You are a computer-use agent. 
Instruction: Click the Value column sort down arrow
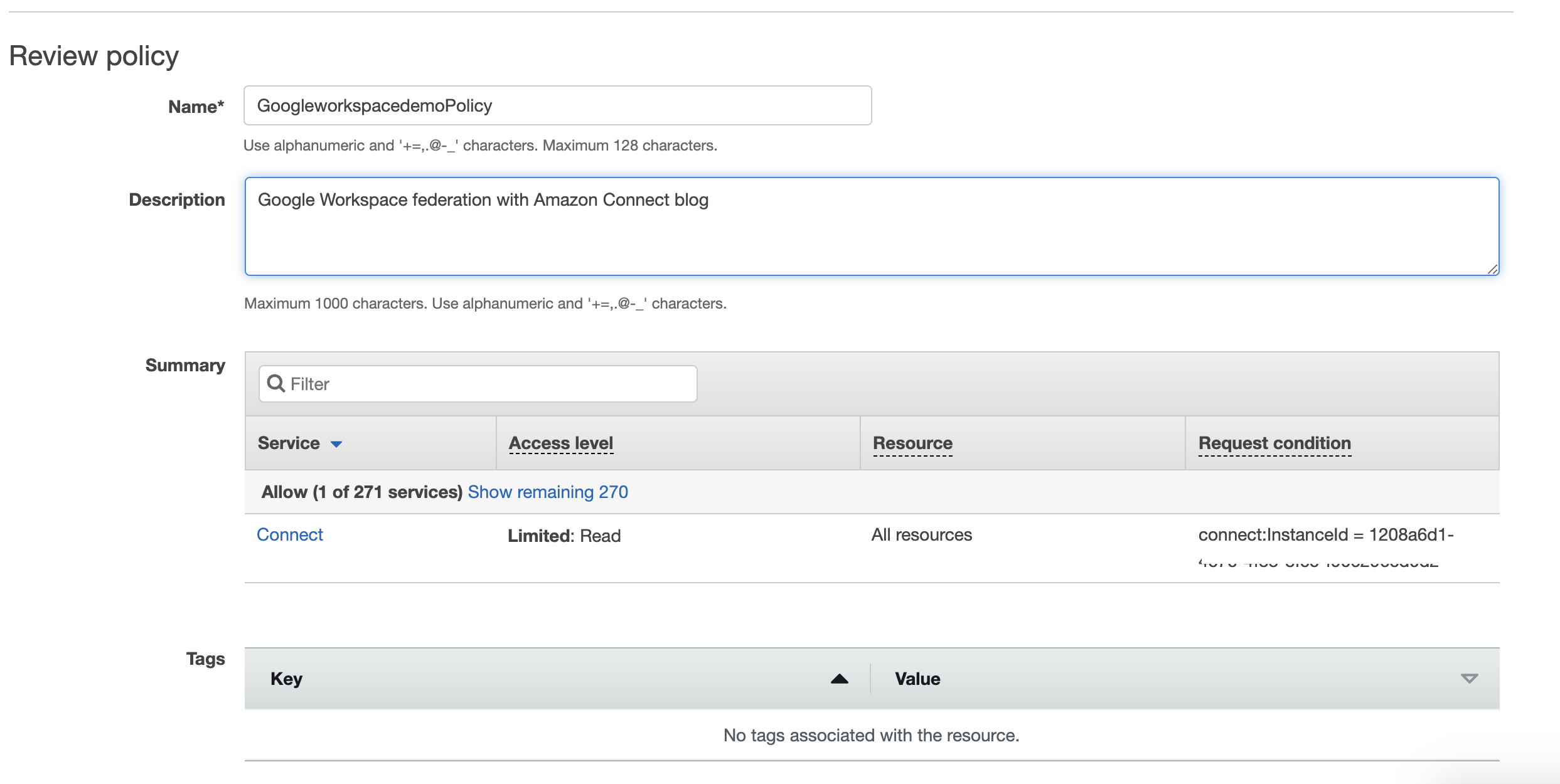click(x=1469, y=679)
